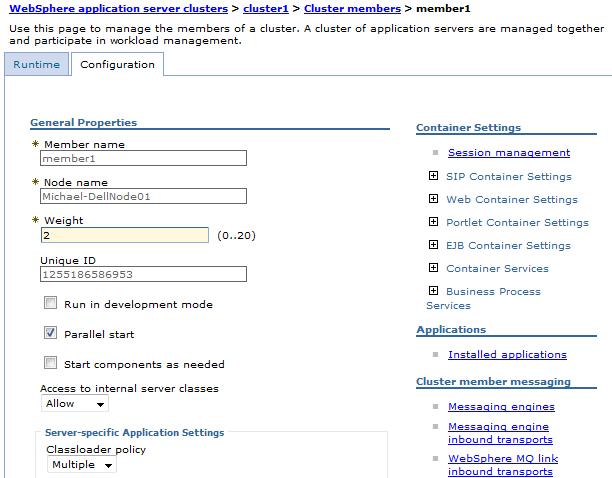This screenshot has width=612, height=478.
Task: Expand Business Process Services plus icon
Action: tap(433, 291)
